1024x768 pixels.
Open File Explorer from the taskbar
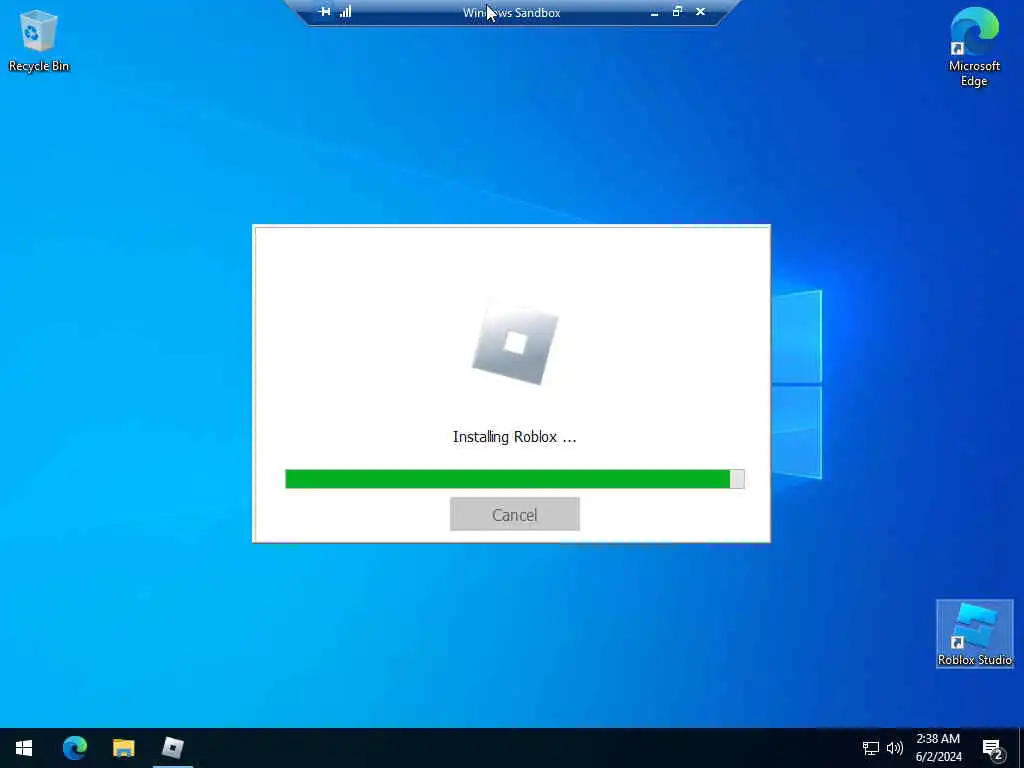coord(123,748)
